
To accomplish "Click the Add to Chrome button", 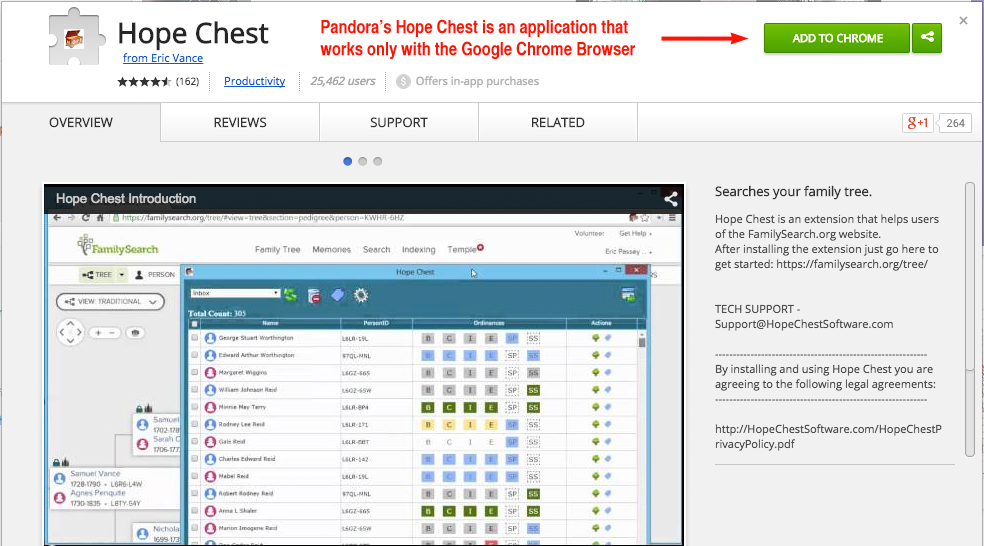I will 837,38.
